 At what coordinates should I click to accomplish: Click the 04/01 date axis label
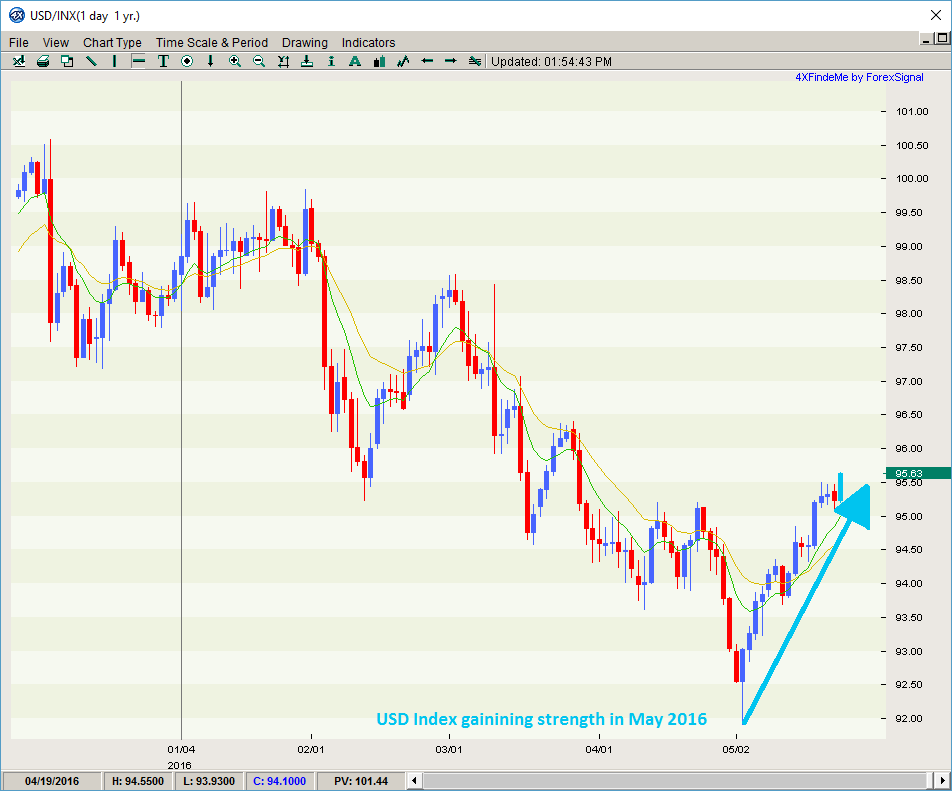pyautogui.click(x=599, y=750)
